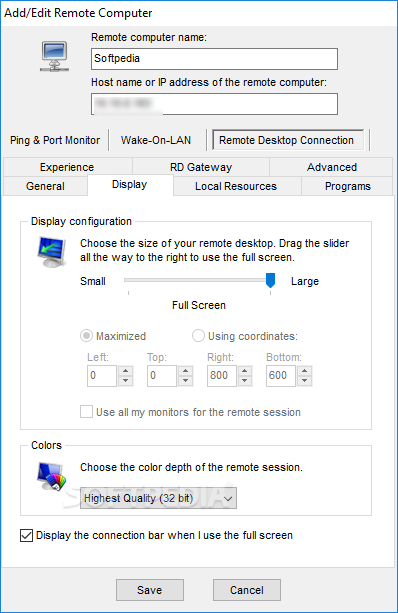Decrease the Left coordinate value
This screenshot has width=398, height=613.
click(125, 381)
